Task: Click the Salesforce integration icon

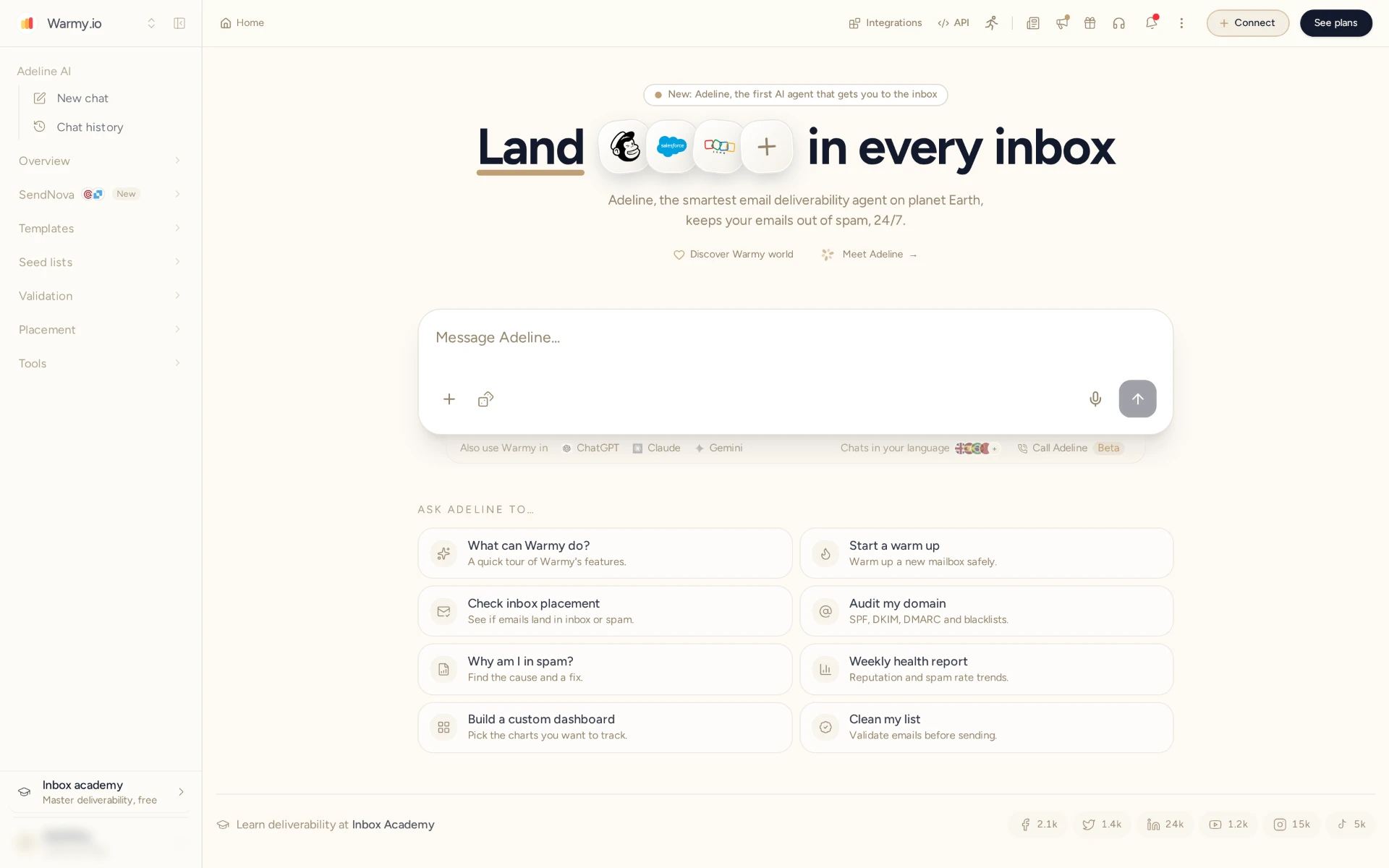Action: (671, 147)
